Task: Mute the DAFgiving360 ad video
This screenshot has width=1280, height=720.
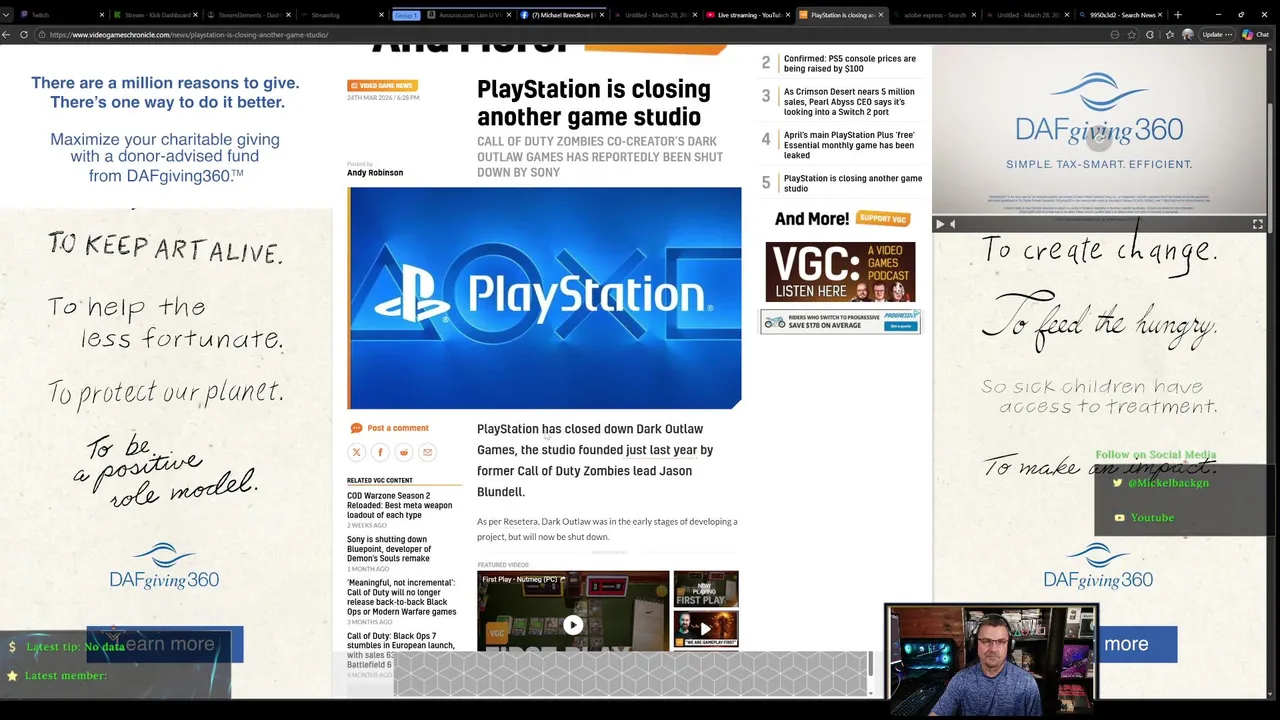Action: pos(952,224)
